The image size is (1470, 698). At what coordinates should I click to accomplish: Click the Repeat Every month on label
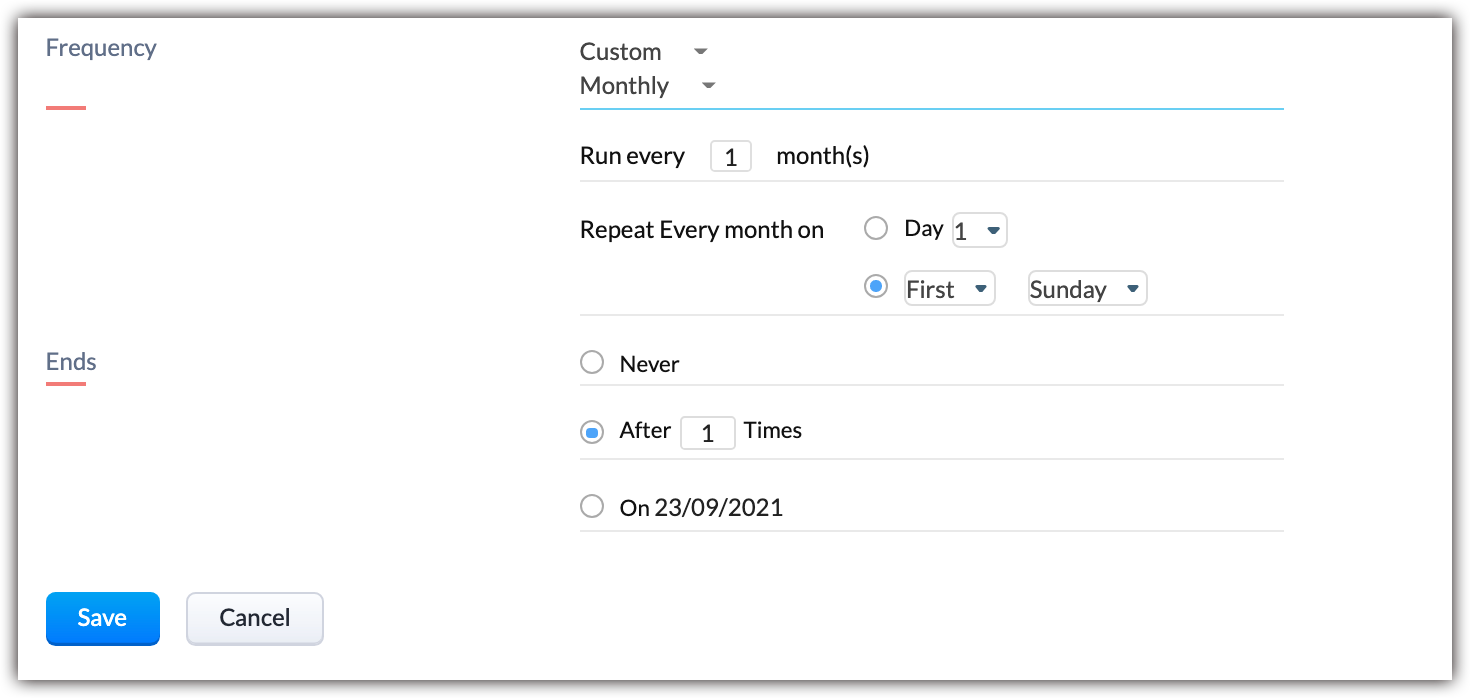click(x=701, y=230)
